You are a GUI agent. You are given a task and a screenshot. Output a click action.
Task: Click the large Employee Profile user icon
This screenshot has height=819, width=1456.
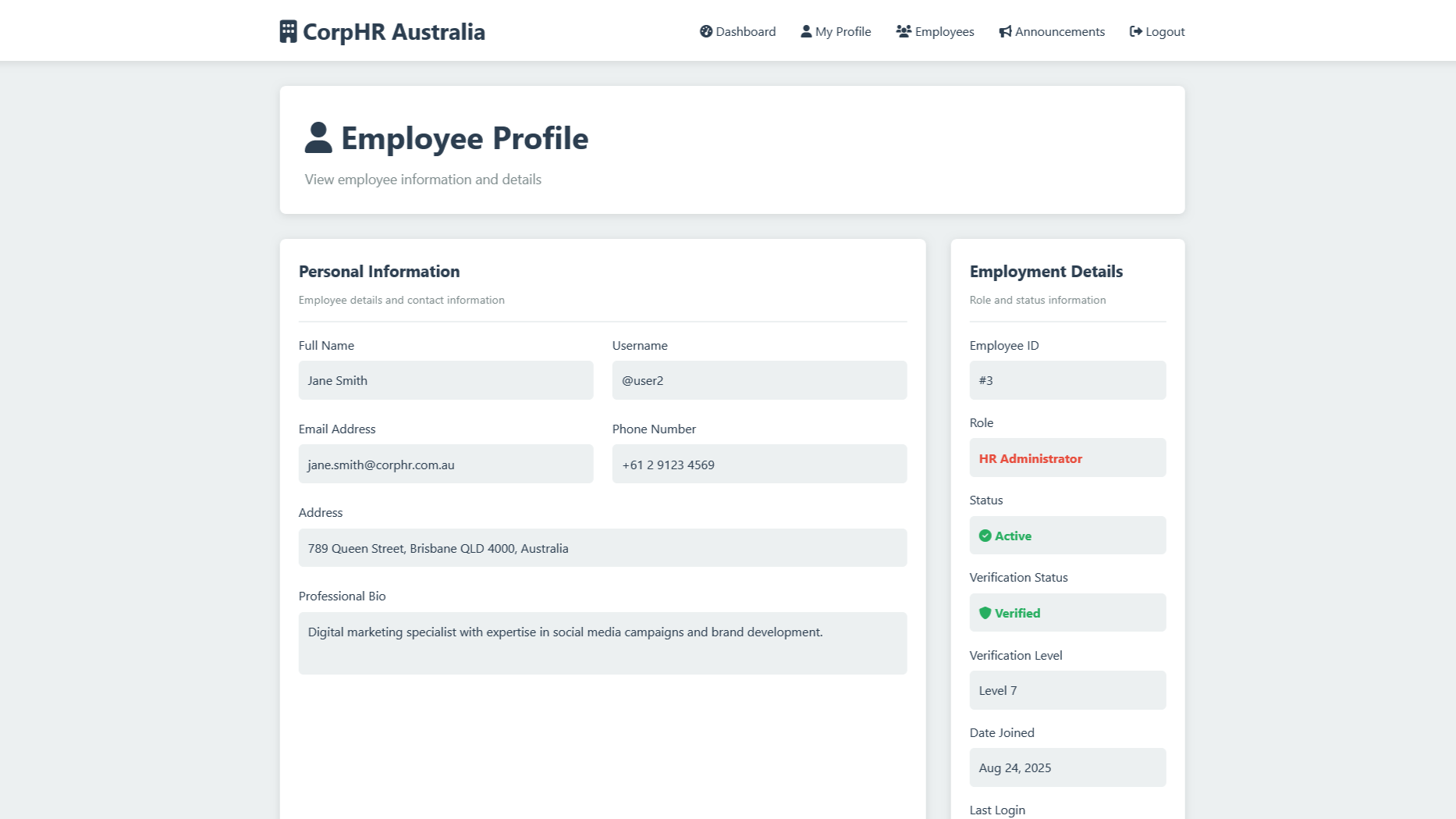318,137
